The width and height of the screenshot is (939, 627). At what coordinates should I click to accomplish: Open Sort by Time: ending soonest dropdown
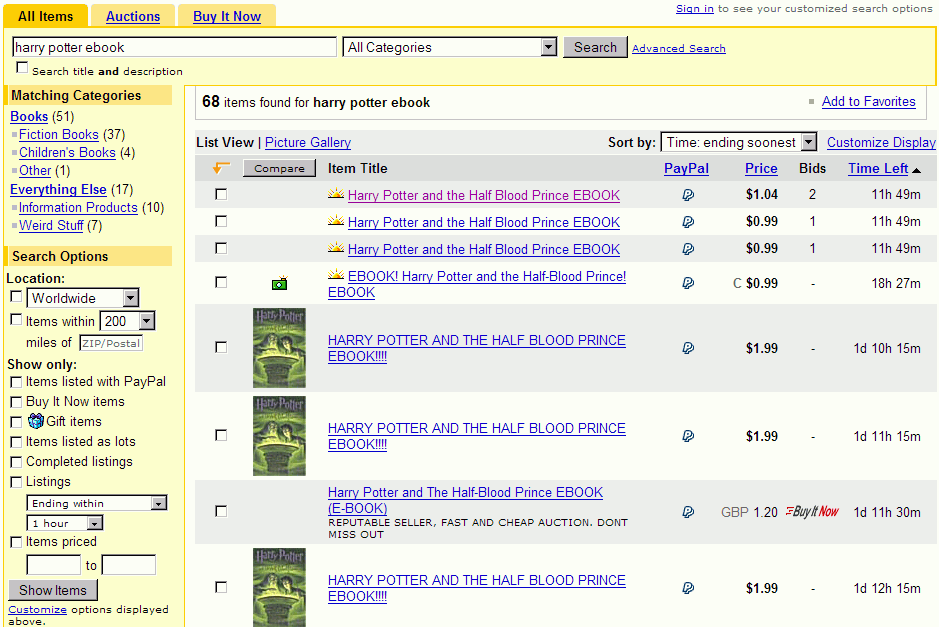738,142
